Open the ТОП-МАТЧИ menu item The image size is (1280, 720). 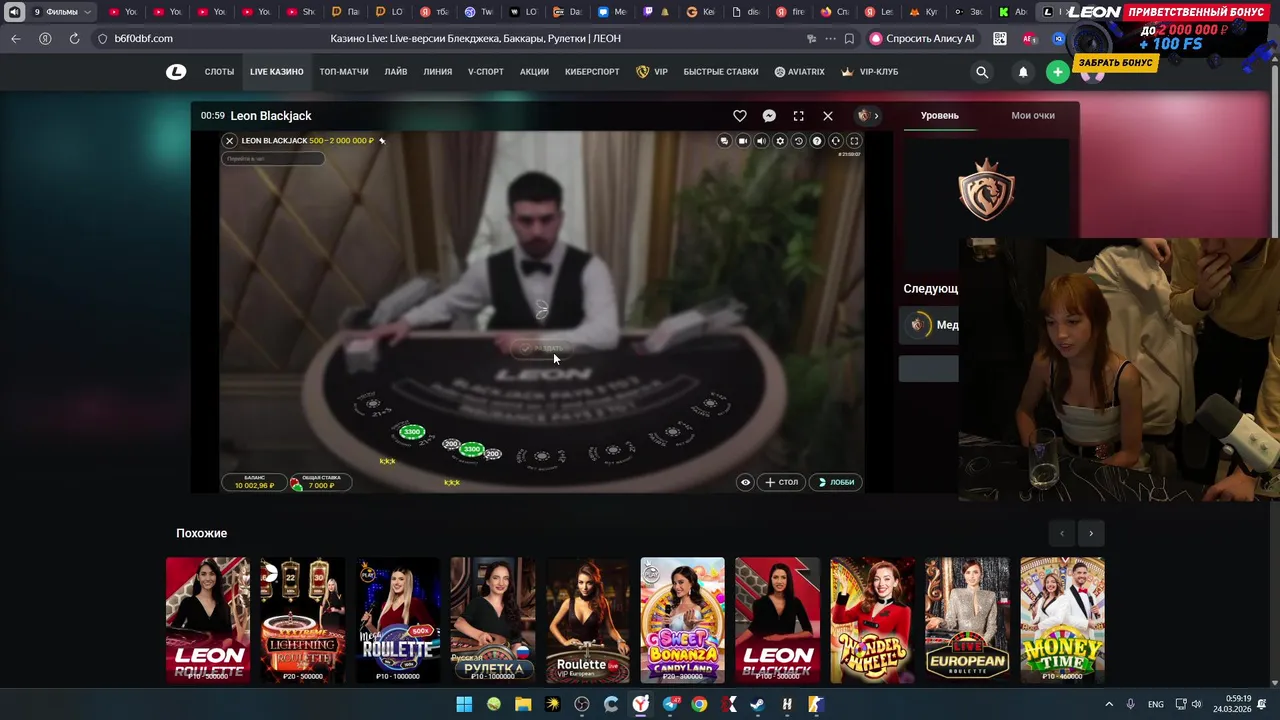(x=344, y=72)
